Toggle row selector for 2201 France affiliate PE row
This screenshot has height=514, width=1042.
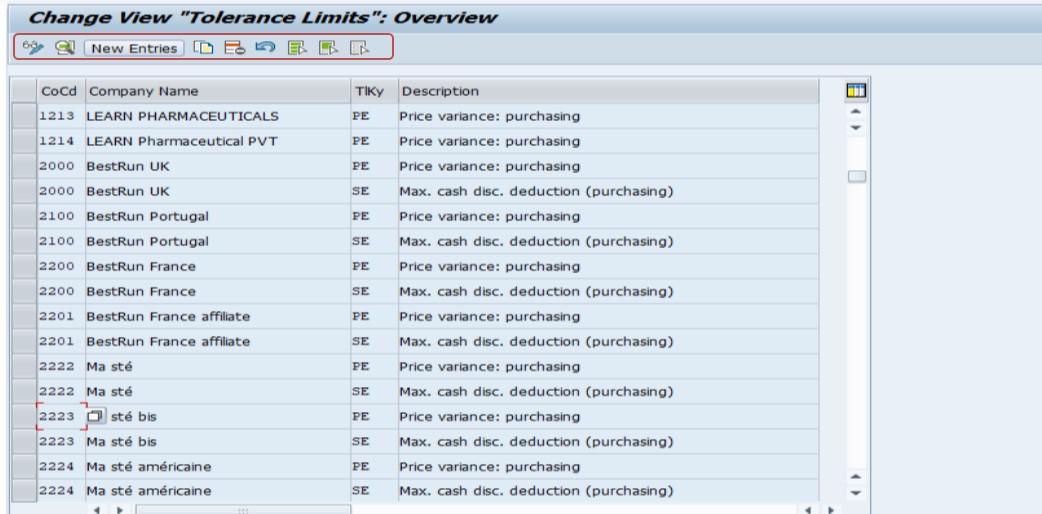(x=25, y=317)
